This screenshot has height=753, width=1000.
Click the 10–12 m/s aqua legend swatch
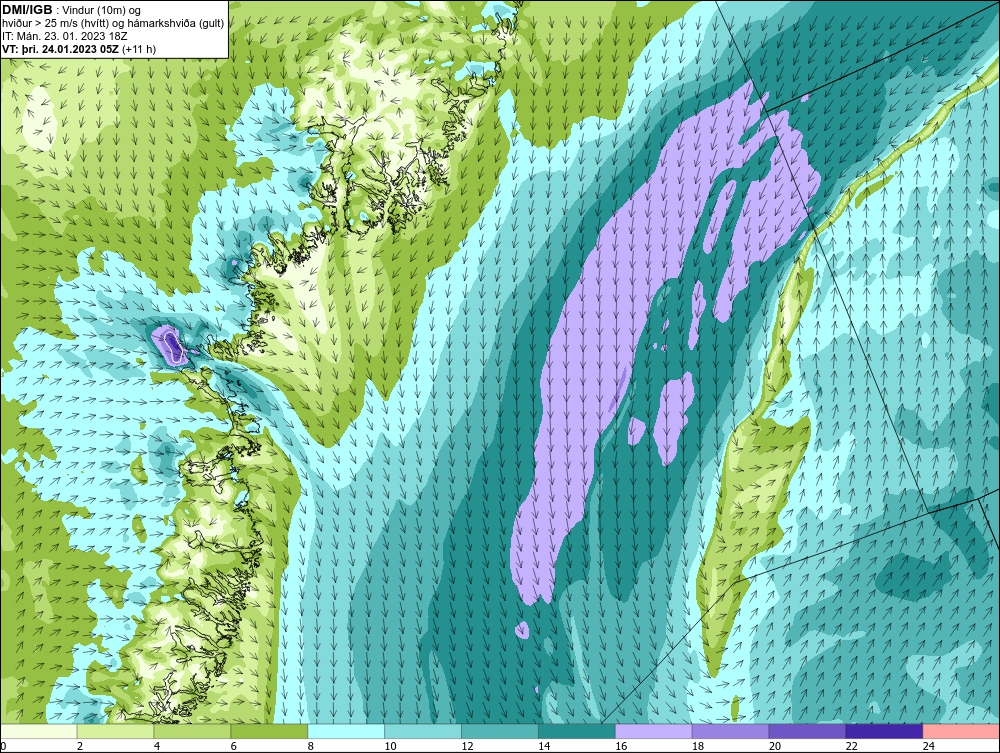423,731
